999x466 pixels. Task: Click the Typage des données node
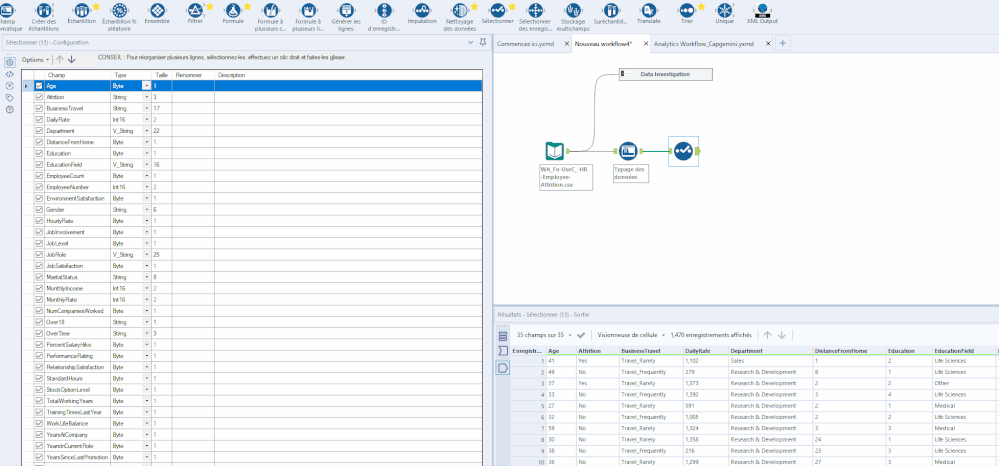(629, 151)
